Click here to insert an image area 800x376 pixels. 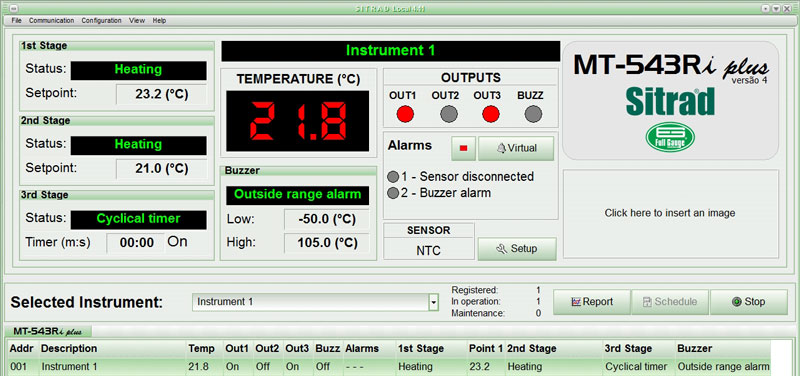click(x=670, y=213)
